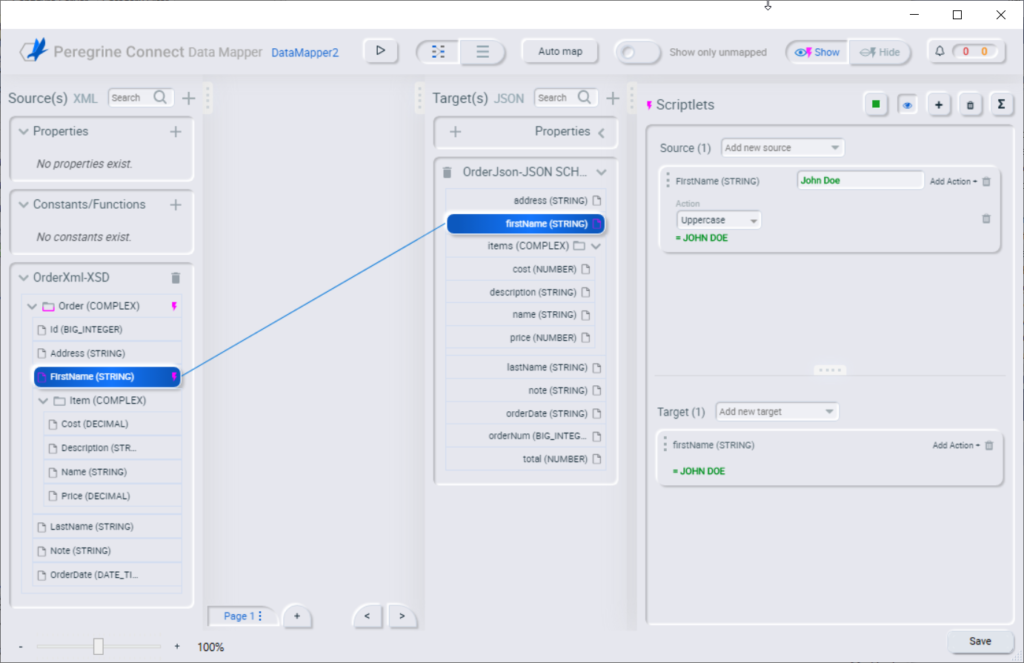Toggle the eye preview button in Scriptlets
This screenshot has width=1024, height=663.
pyautogui.click(x=907, y=104)
